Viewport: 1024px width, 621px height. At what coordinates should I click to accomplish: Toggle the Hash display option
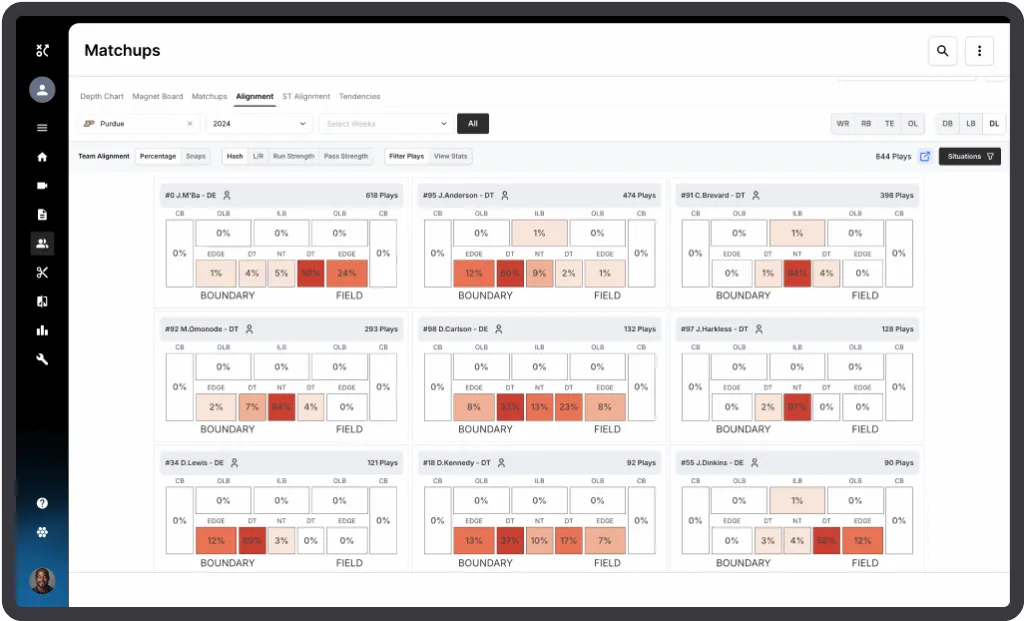[x=234, y=156]
